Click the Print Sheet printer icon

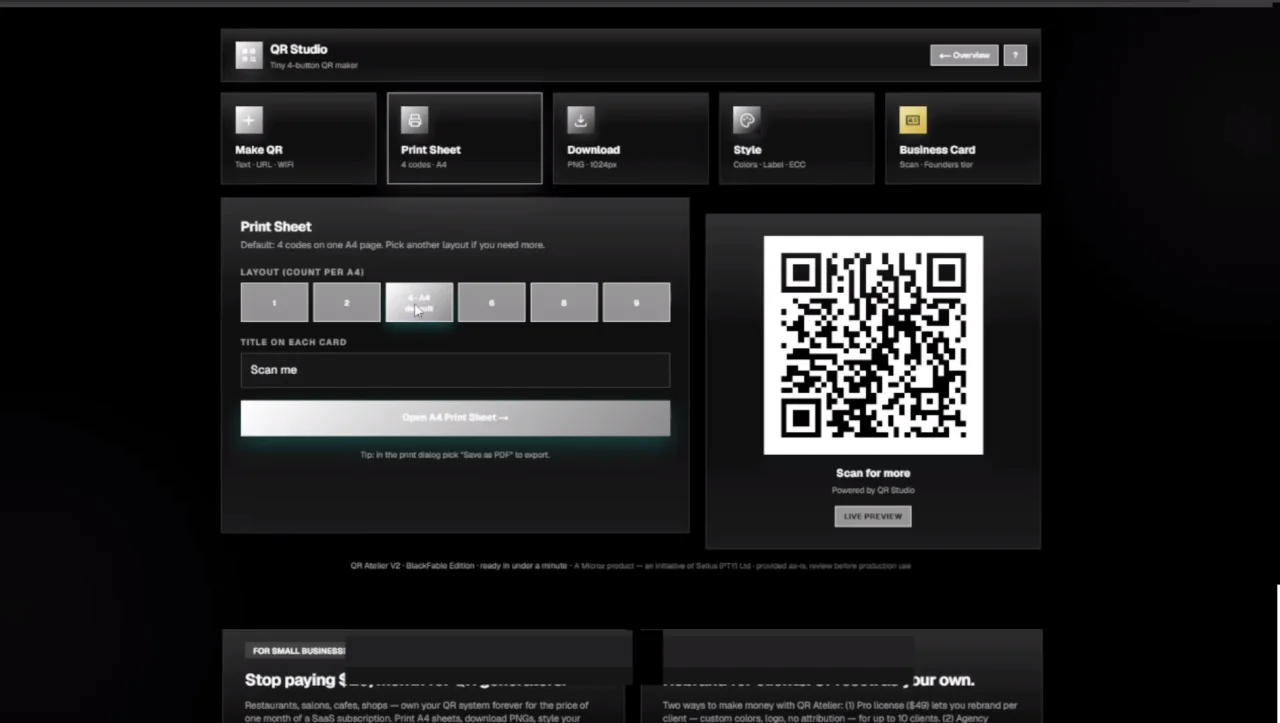[415, 120]
